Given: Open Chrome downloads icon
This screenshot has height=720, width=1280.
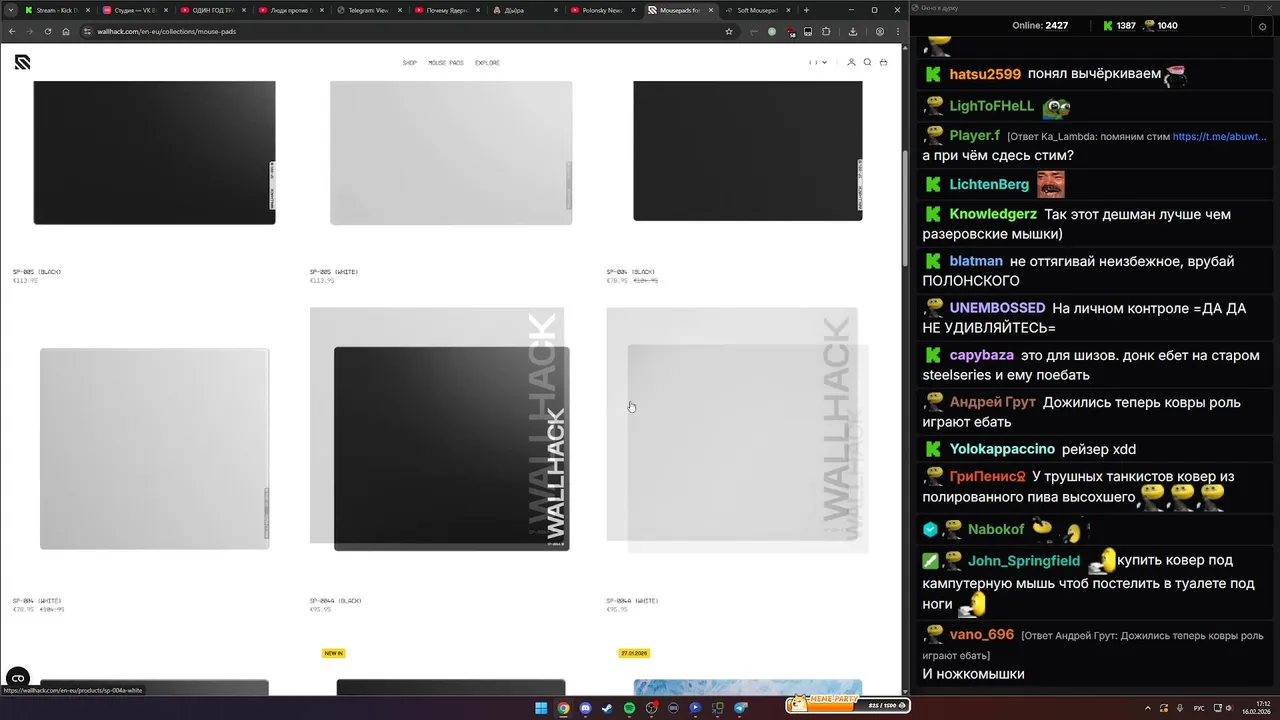Looking at the screenshot, I should [x=853, y=31].
